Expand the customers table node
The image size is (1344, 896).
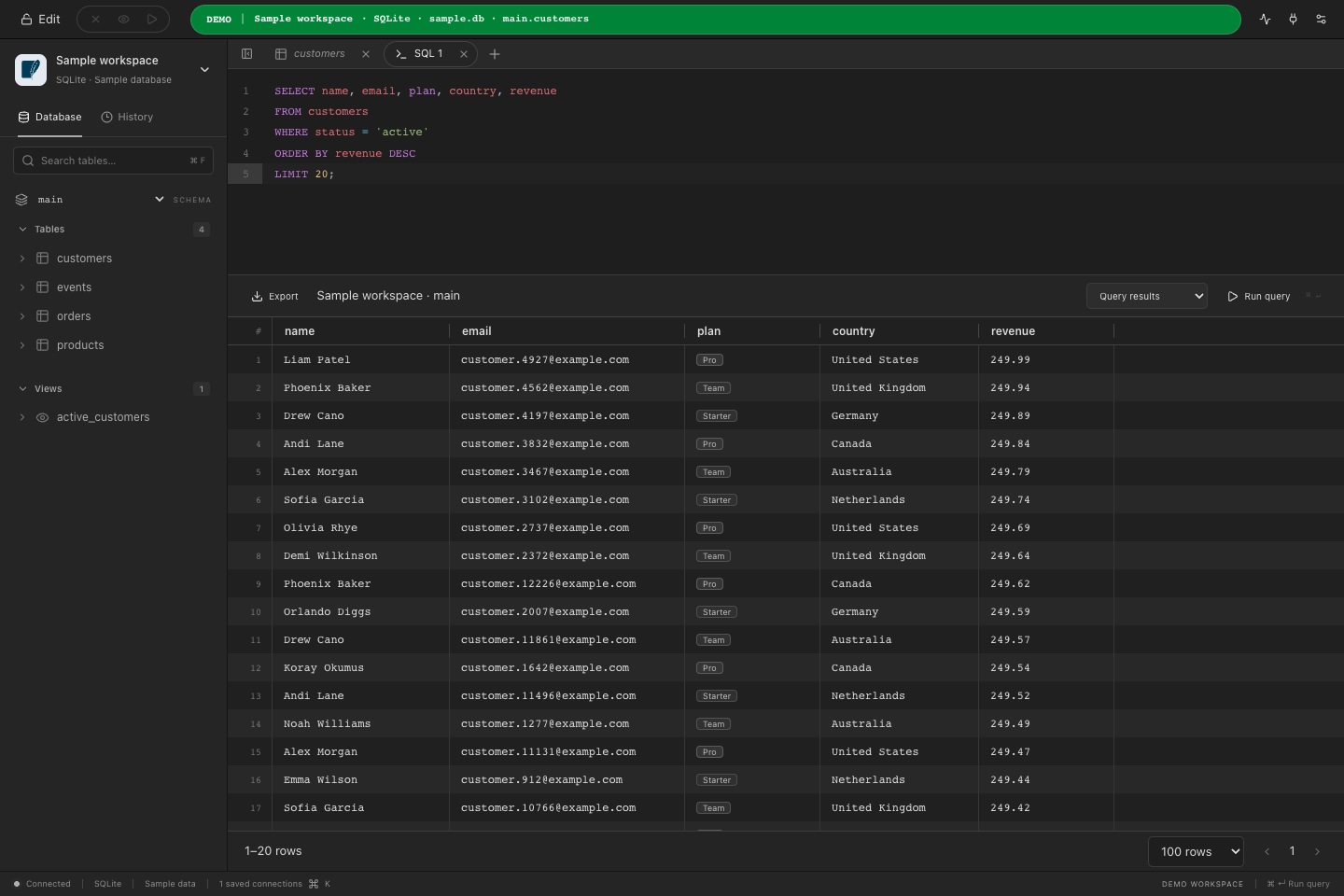point(22,259)
